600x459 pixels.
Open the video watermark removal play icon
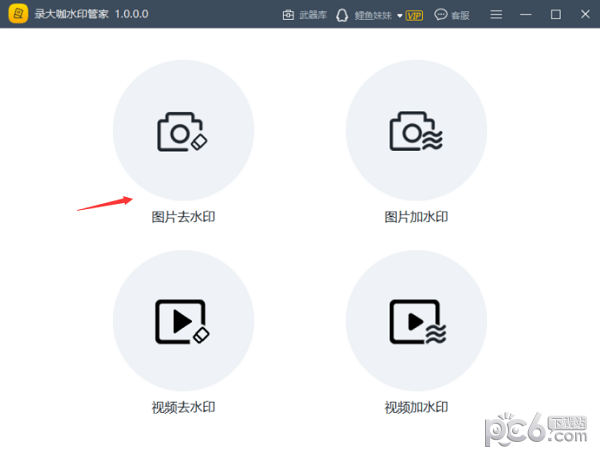182,322
